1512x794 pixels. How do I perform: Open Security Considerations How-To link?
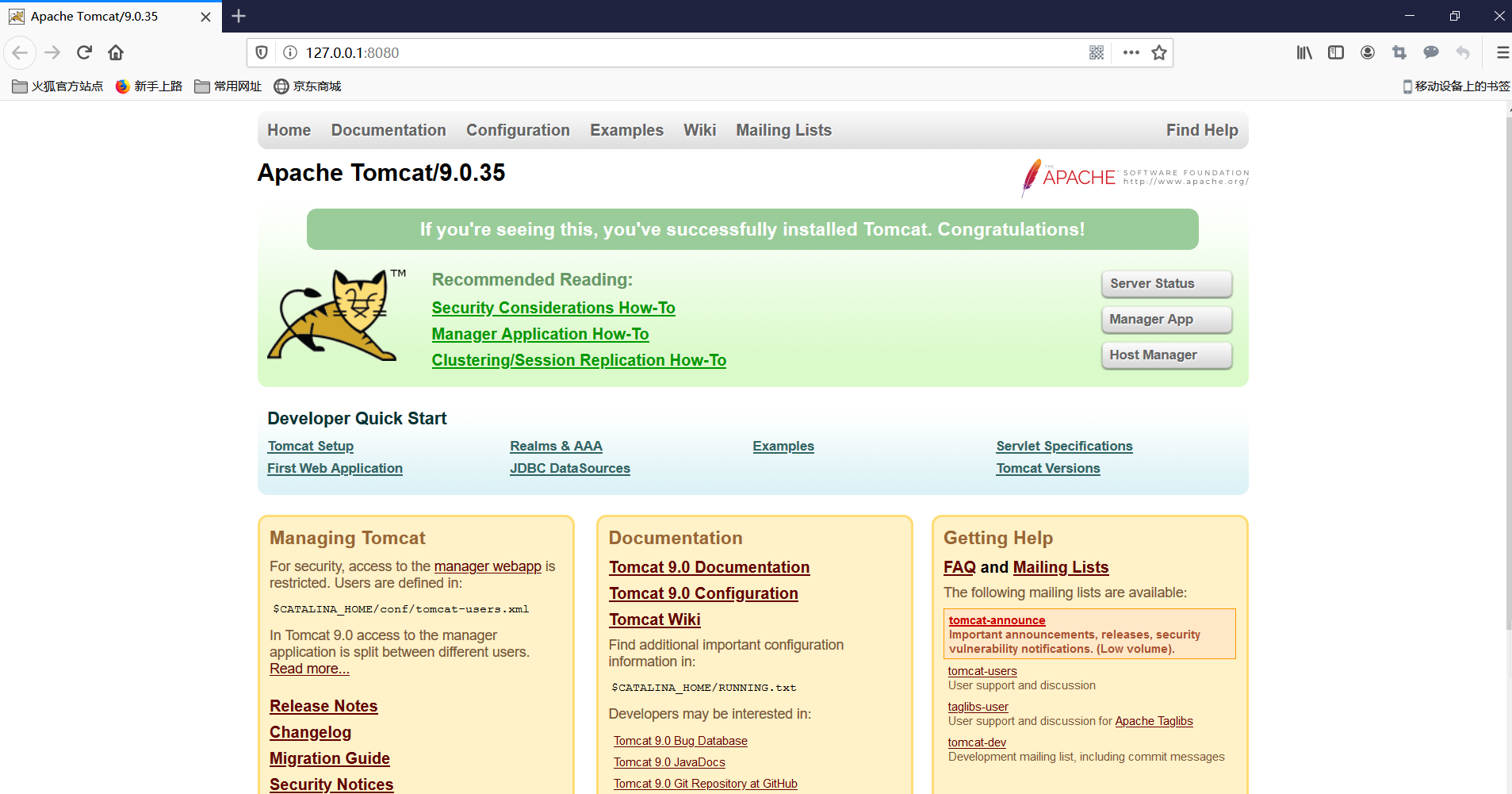pos(553,308)
